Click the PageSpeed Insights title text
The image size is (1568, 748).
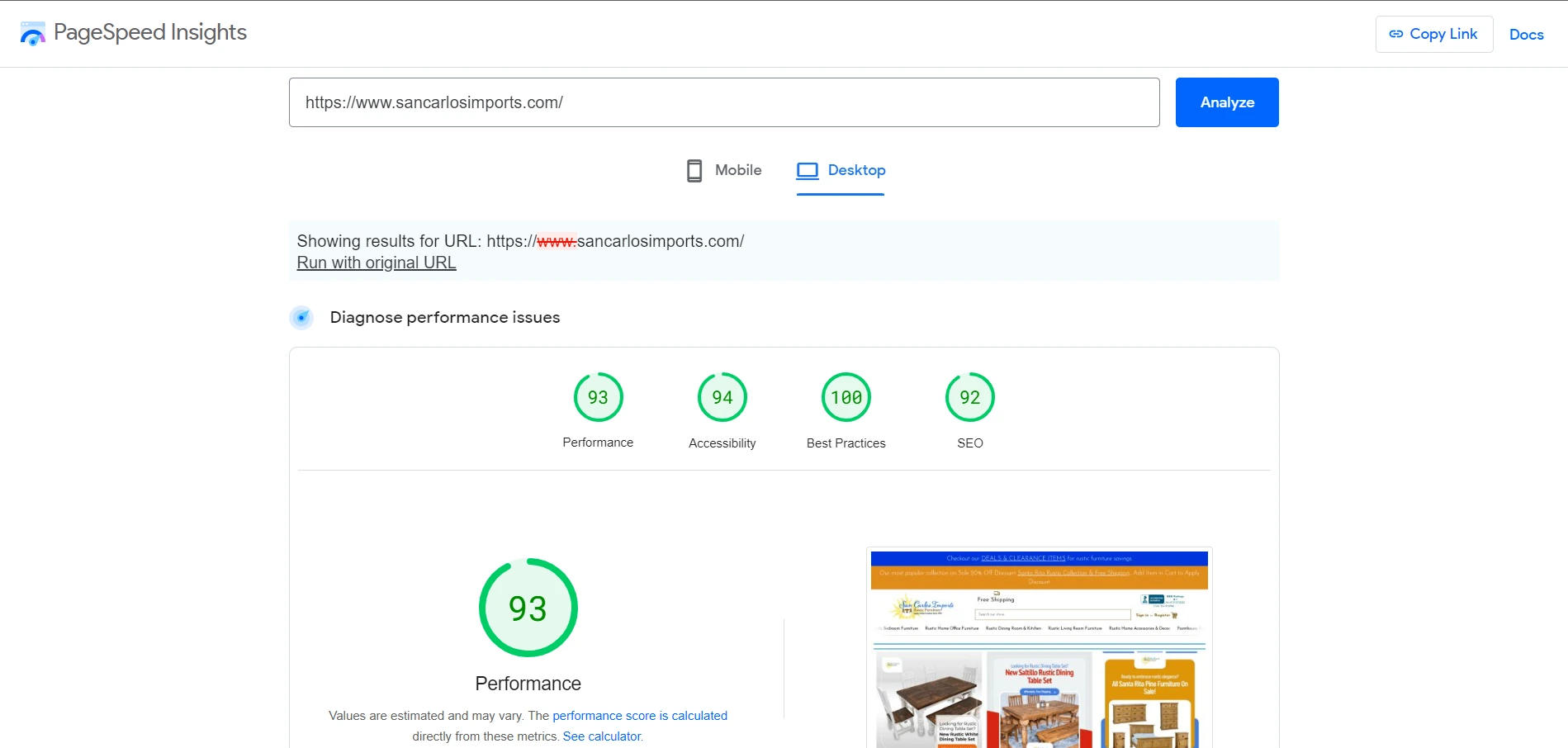click(150, 32)
